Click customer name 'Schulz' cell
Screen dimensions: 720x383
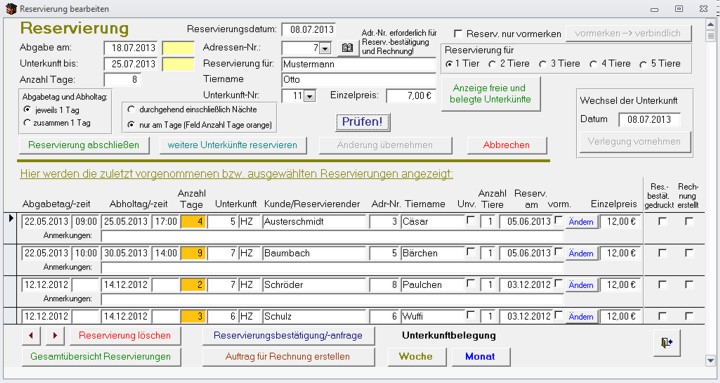click(x=315, y=316)
